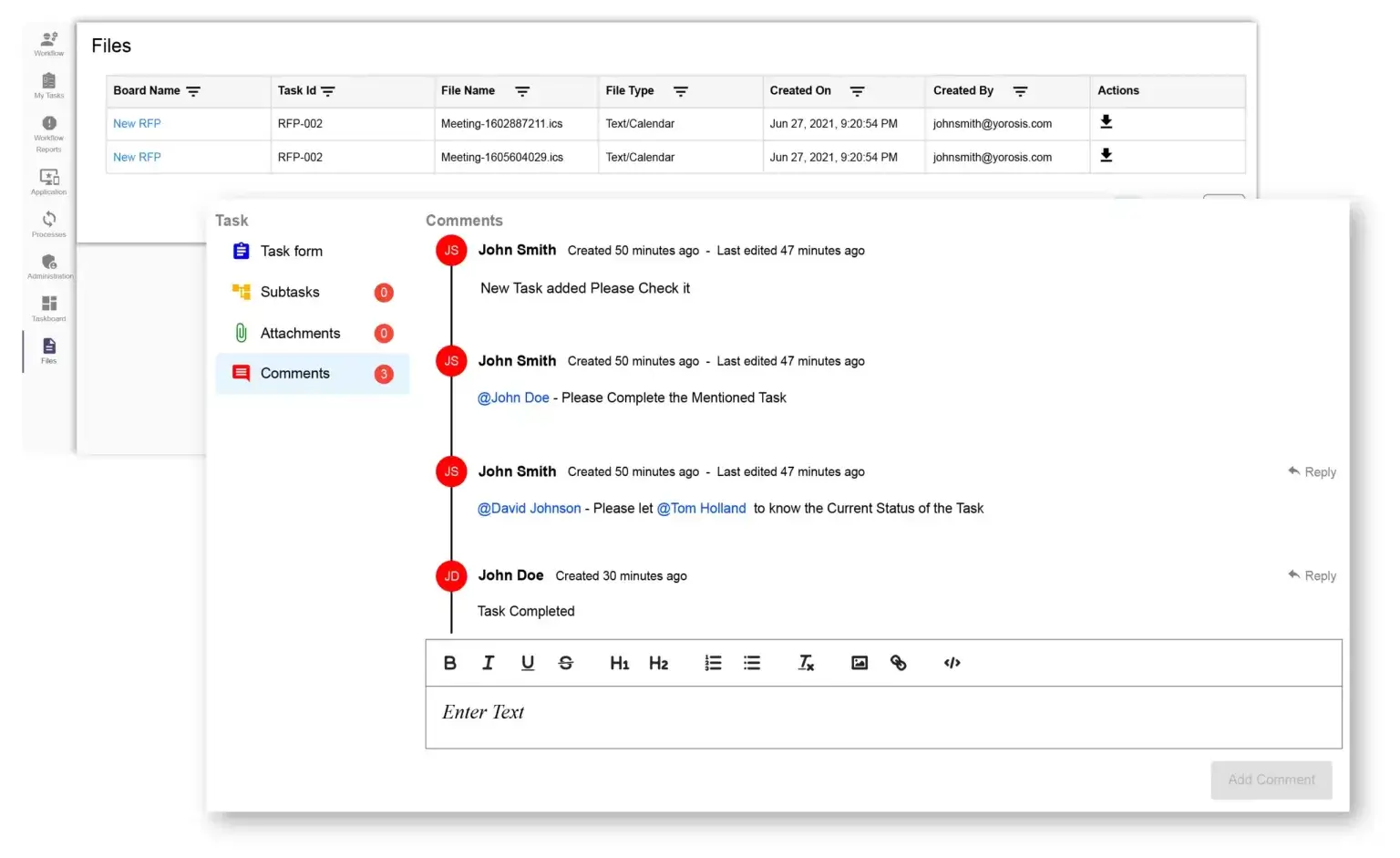The image size is (1400, 858).
Task: Open My Tasks from the sidebar
Action: 48,87
